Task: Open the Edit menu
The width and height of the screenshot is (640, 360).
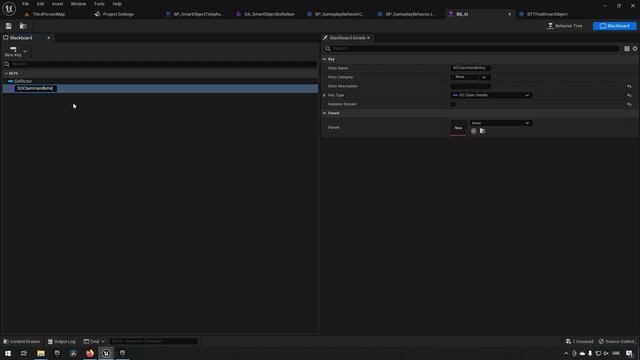Action: click(x=40, y=4)
